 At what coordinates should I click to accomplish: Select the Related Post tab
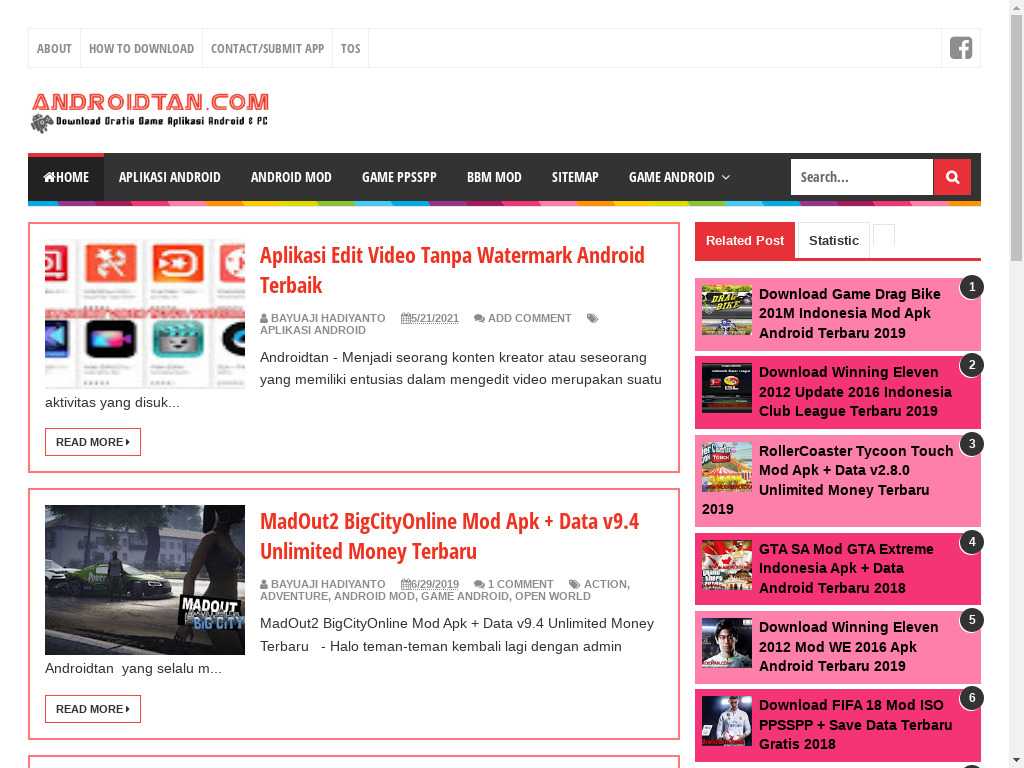coord(745,240)
